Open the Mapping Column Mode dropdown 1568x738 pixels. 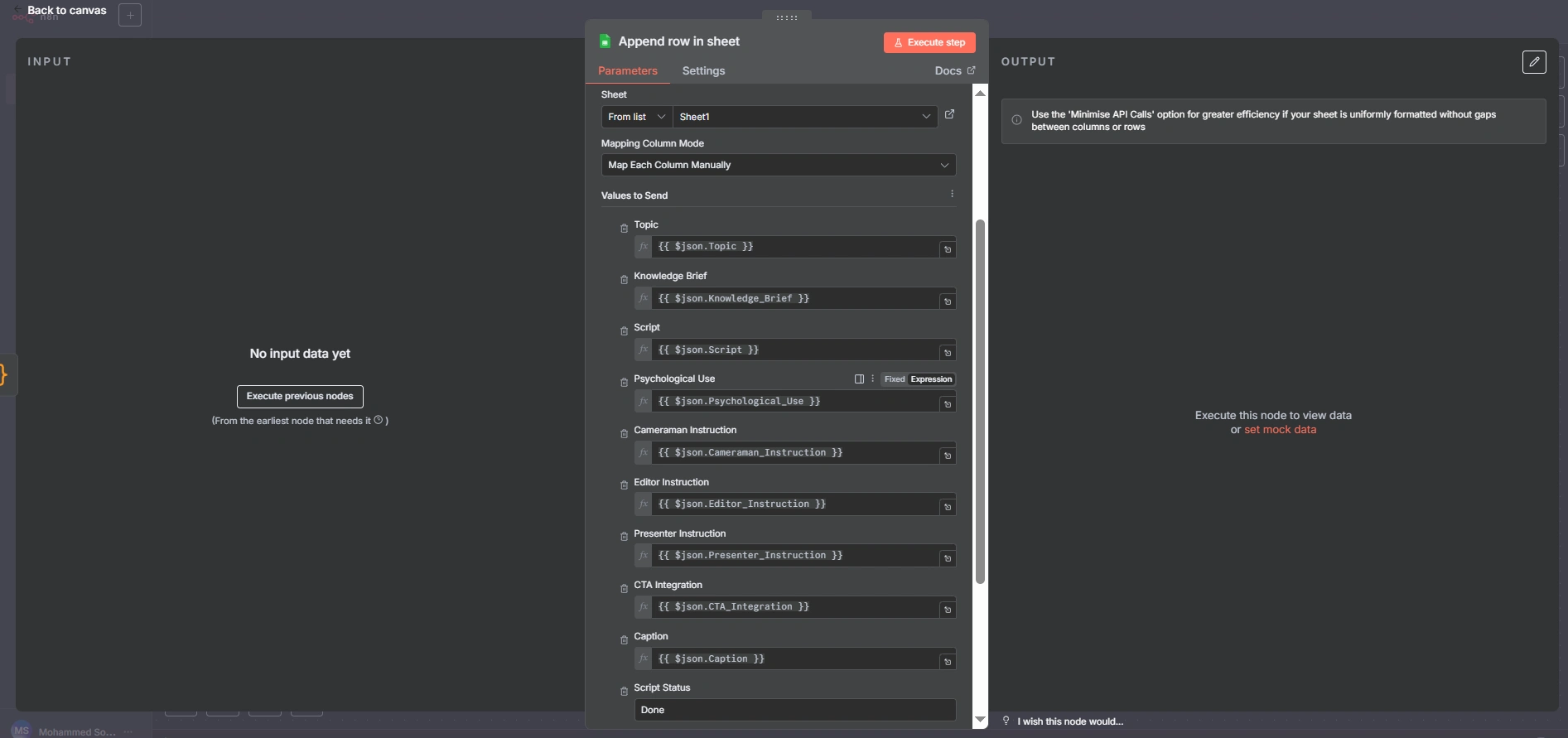pyautogui.click(x=779, y=165)
